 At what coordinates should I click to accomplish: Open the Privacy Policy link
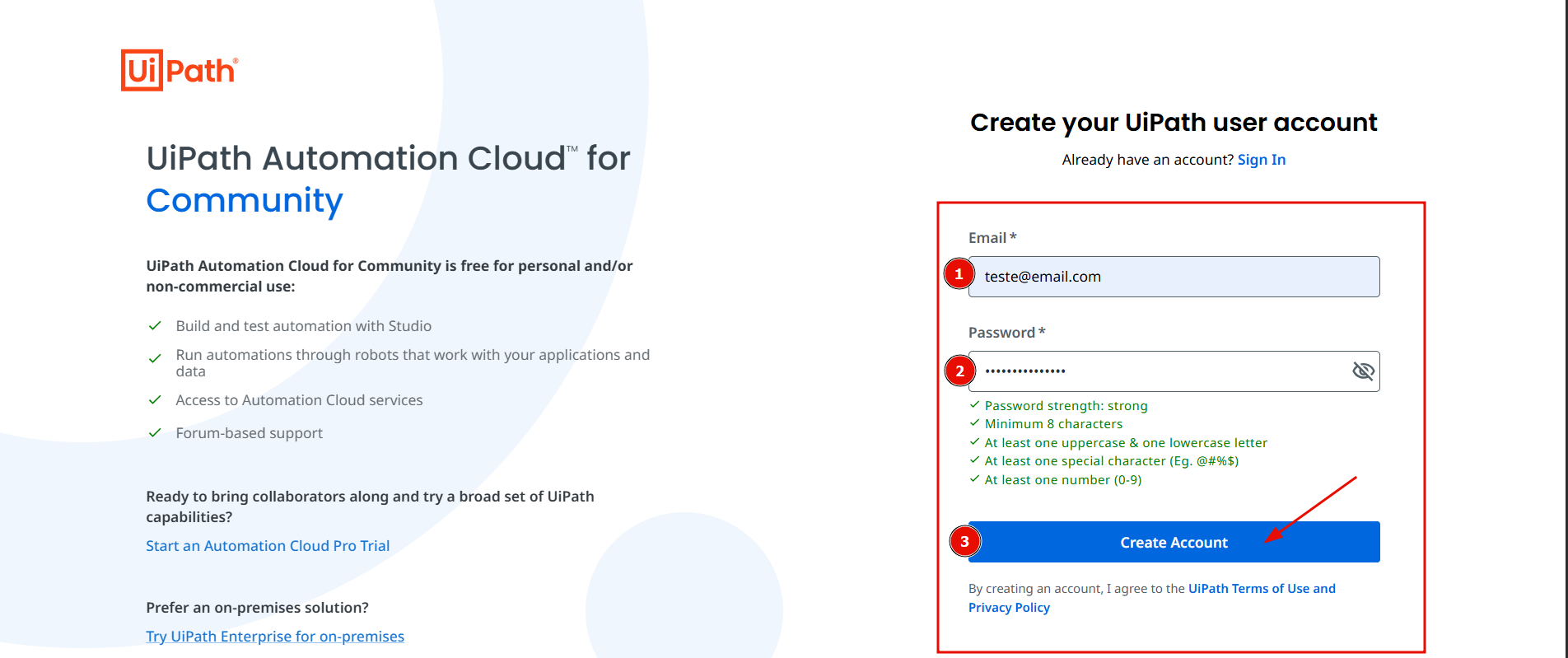point(1009,608)
